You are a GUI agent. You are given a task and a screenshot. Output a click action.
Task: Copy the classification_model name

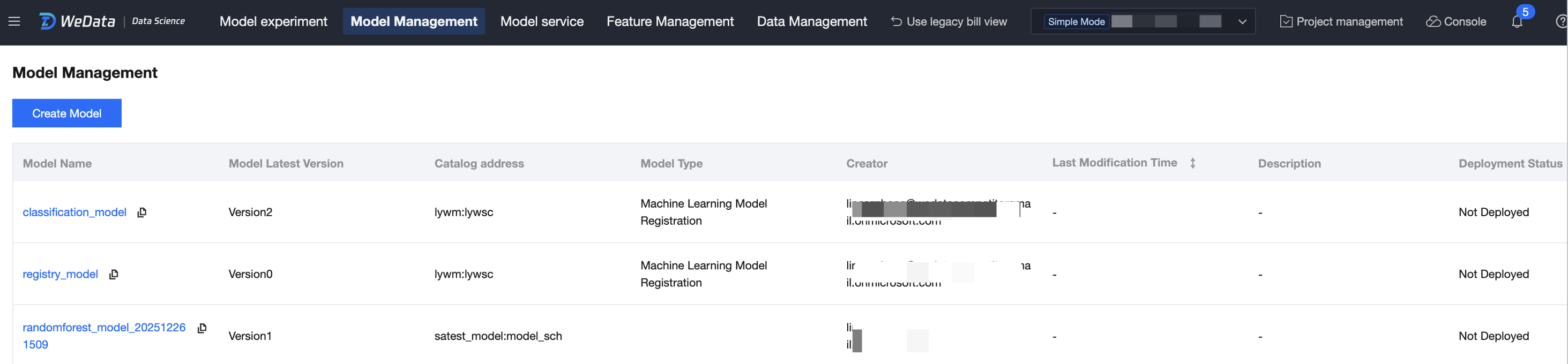pos(142,212)
